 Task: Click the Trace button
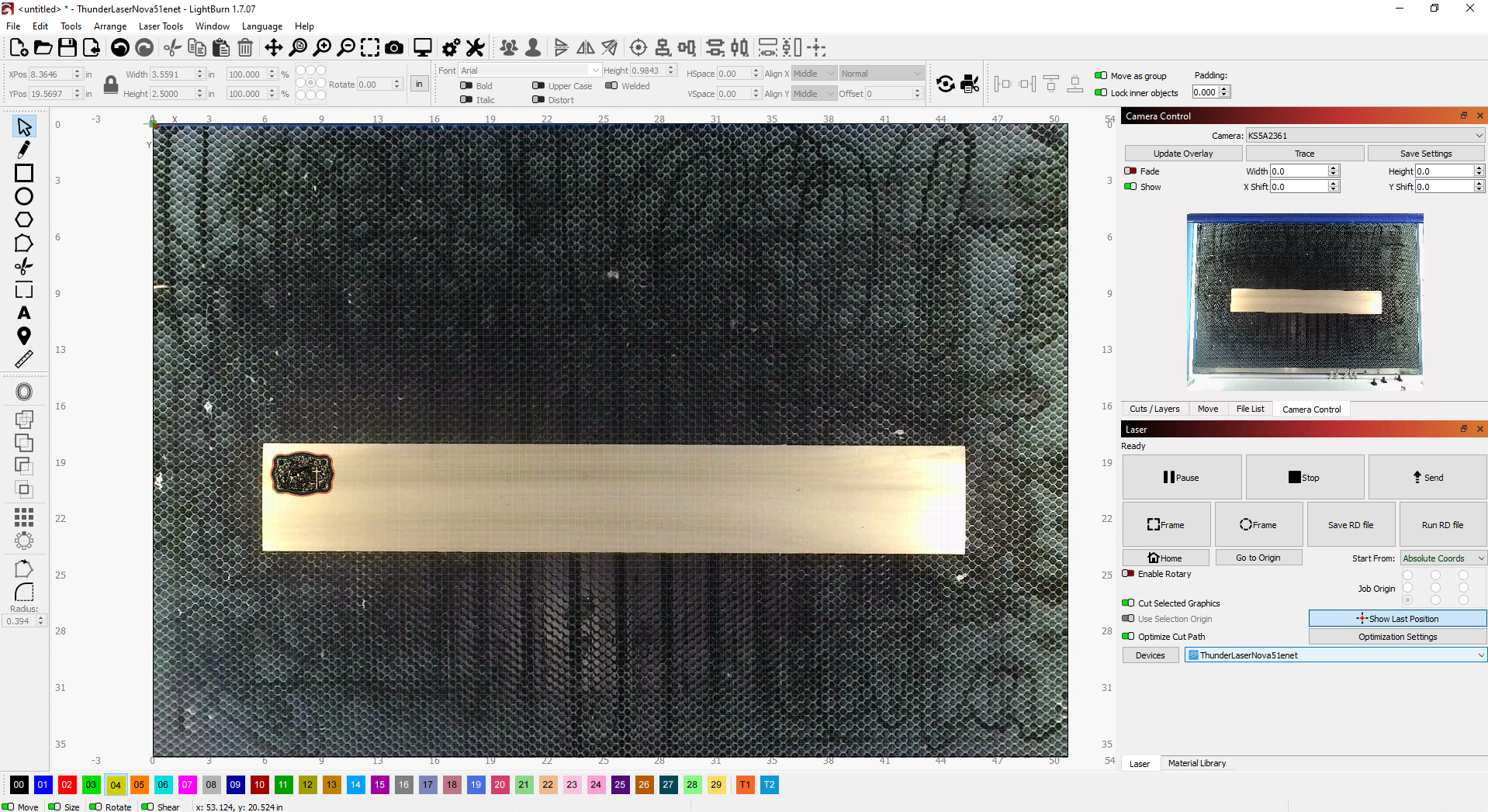(x=1304, y=154)
